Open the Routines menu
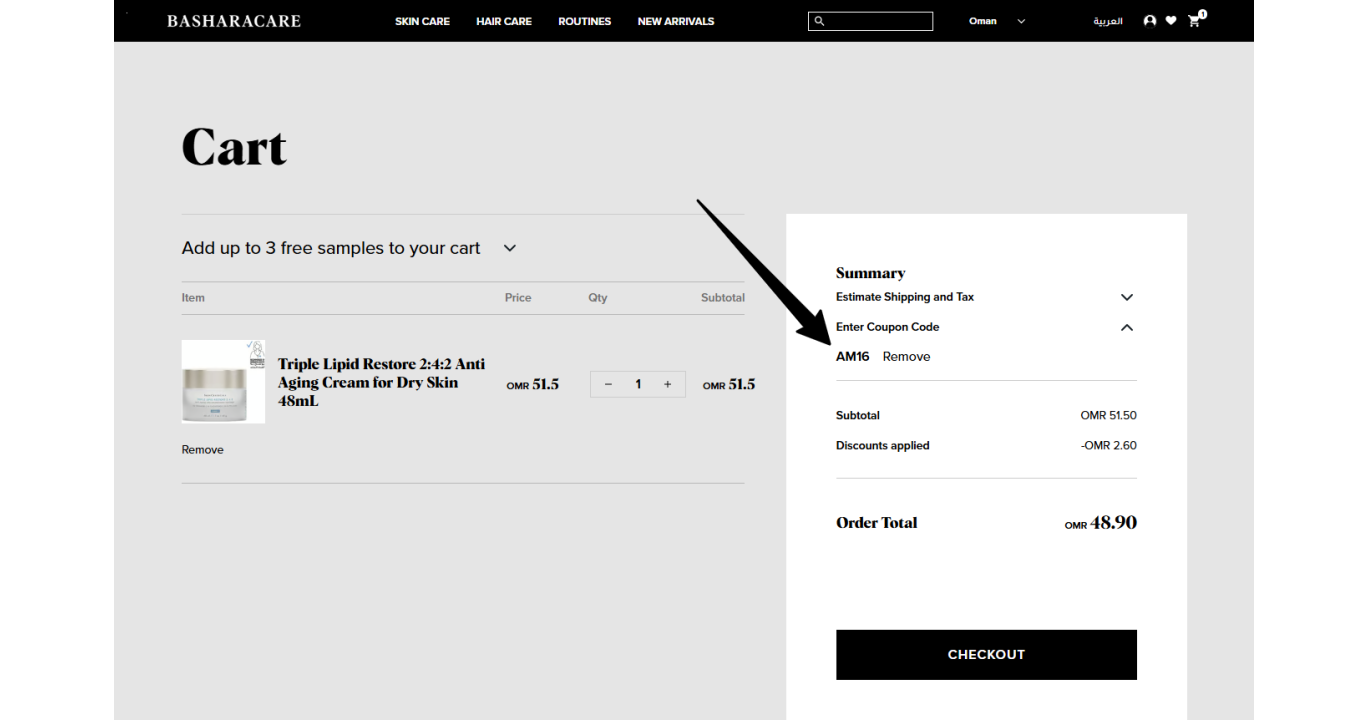The width and height of the screenshot is (1368, 720). [x=585, y=21]
